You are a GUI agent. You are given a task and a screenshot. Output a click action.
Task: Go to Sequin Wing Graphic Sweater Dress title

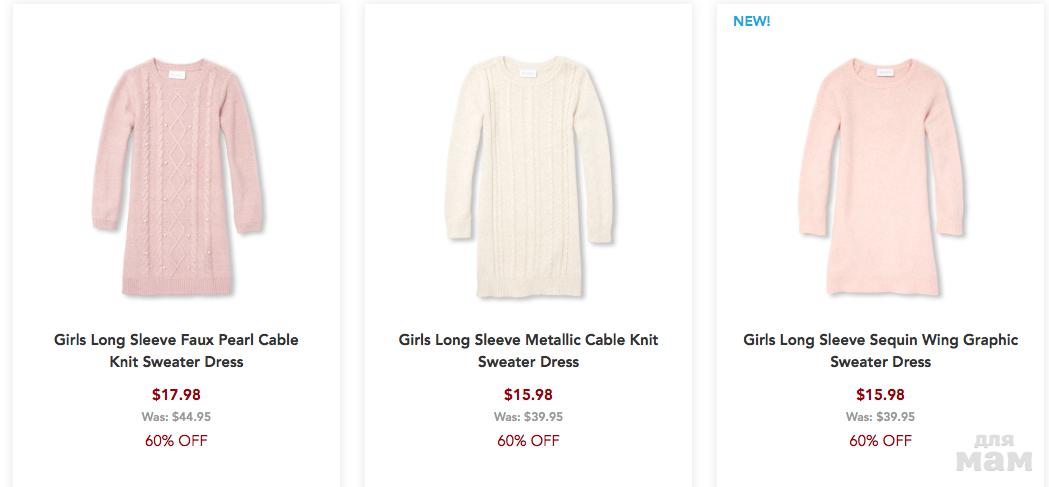pos(880,350)
